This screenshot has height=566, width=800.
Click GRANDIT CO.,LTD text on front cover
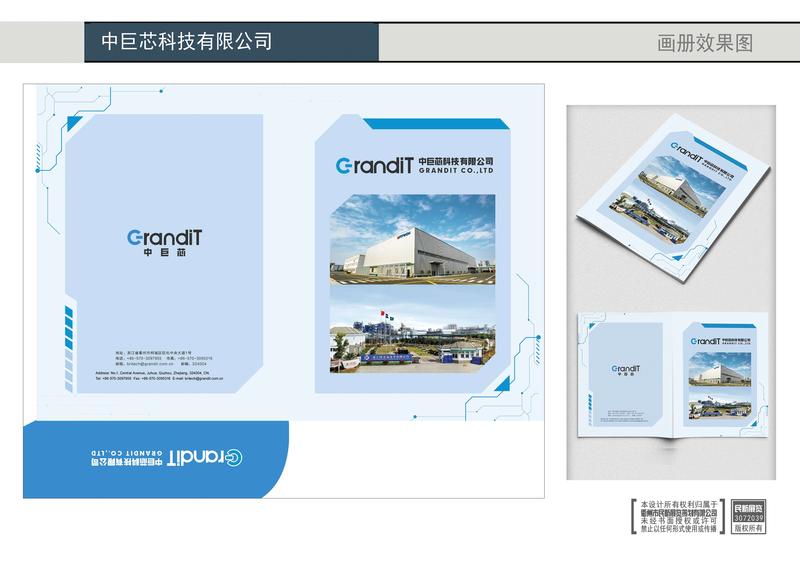pyautogui.click(x=456, y=170)
